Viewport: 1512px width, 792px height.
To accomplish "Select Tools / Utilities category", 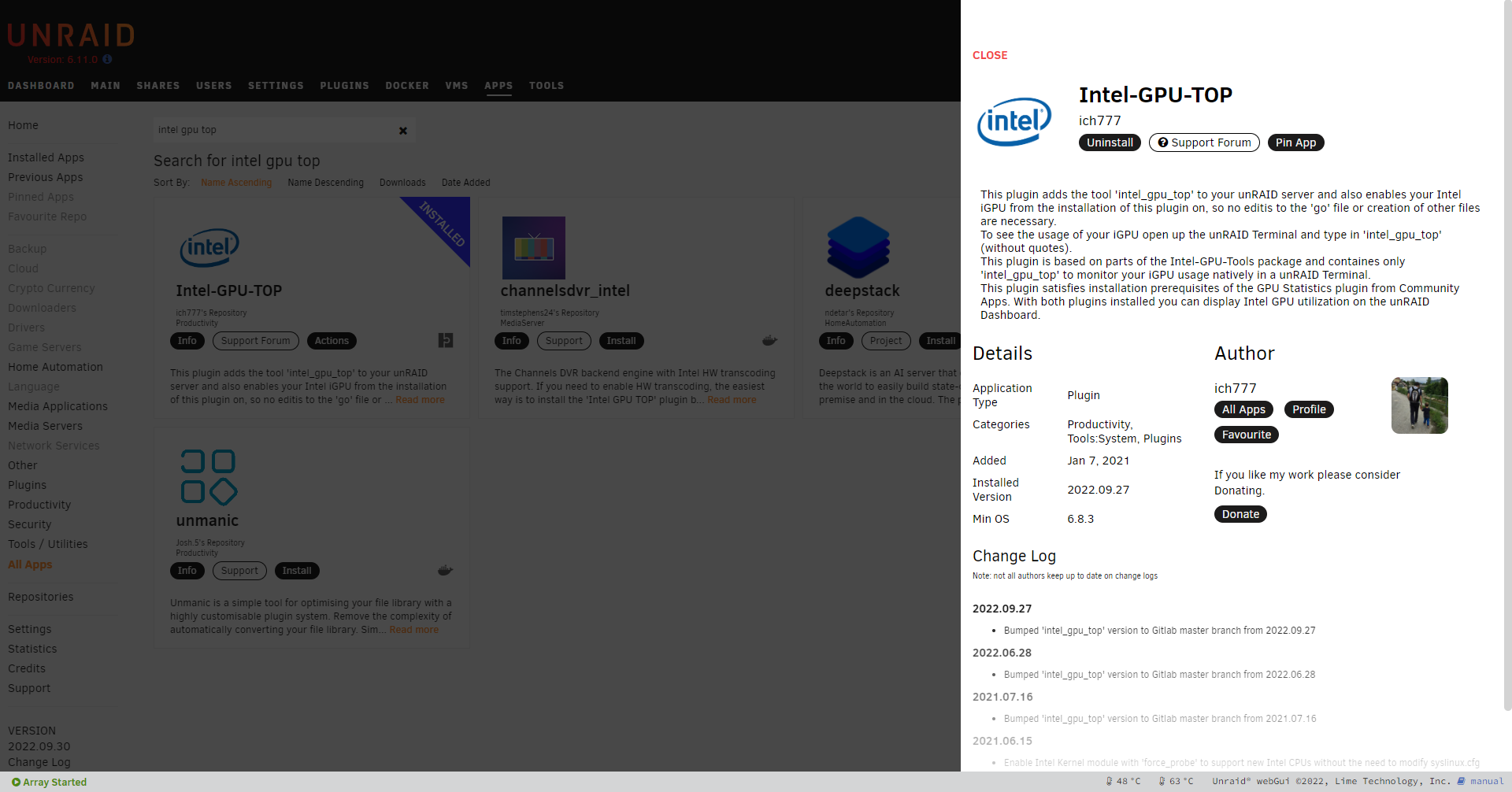I will coord(48,544).
